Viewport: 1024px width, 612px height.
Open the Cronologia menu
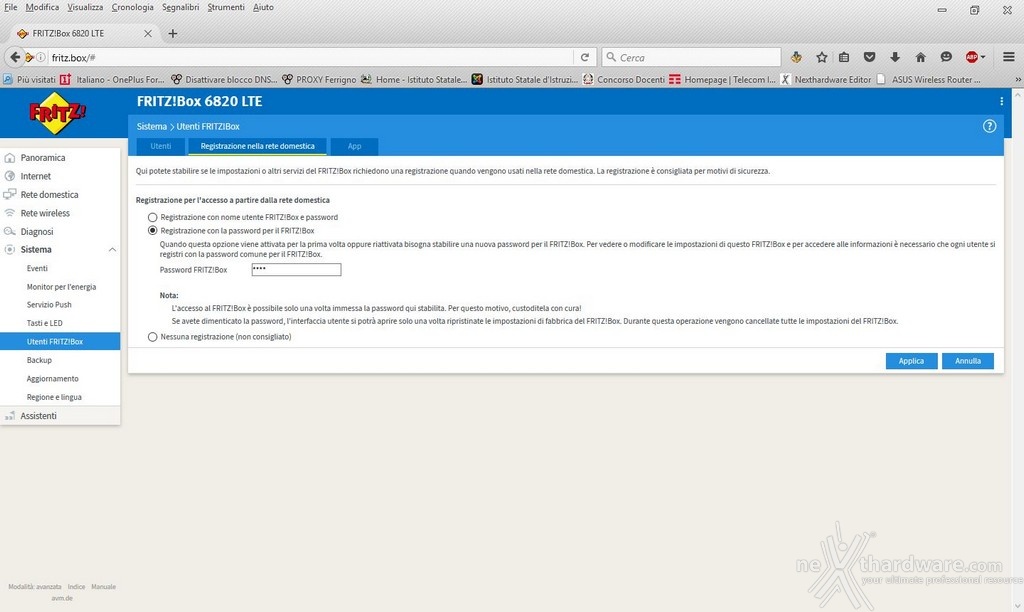click(x=133, y=7)
